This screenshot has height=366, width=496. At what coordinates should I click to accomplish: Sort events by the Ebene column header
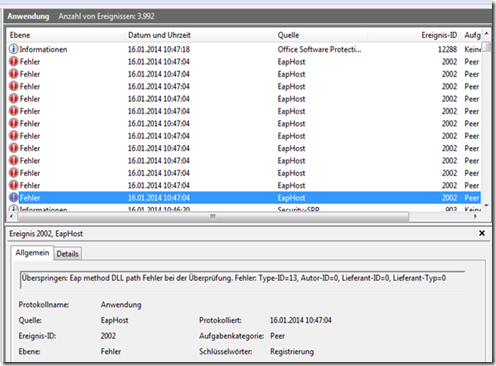pyautogui.click(x=65, y=35)
